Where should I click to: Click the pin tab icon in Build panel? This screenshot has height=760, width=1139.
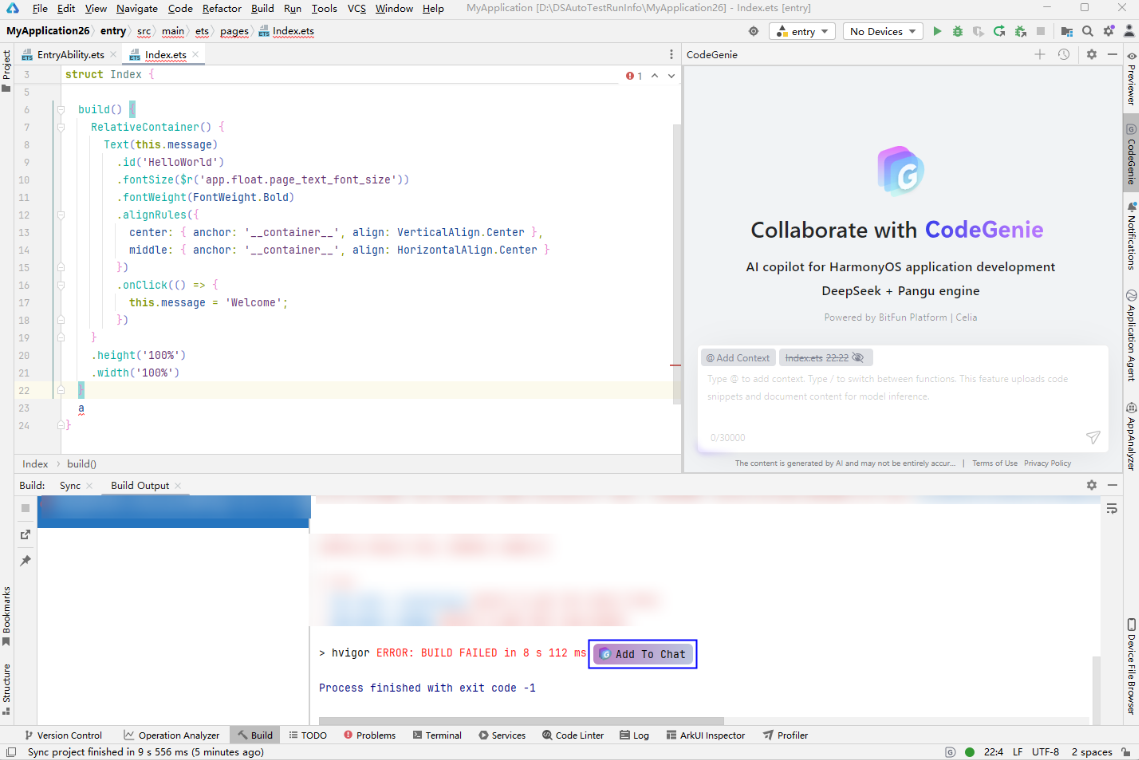(25, 560)
